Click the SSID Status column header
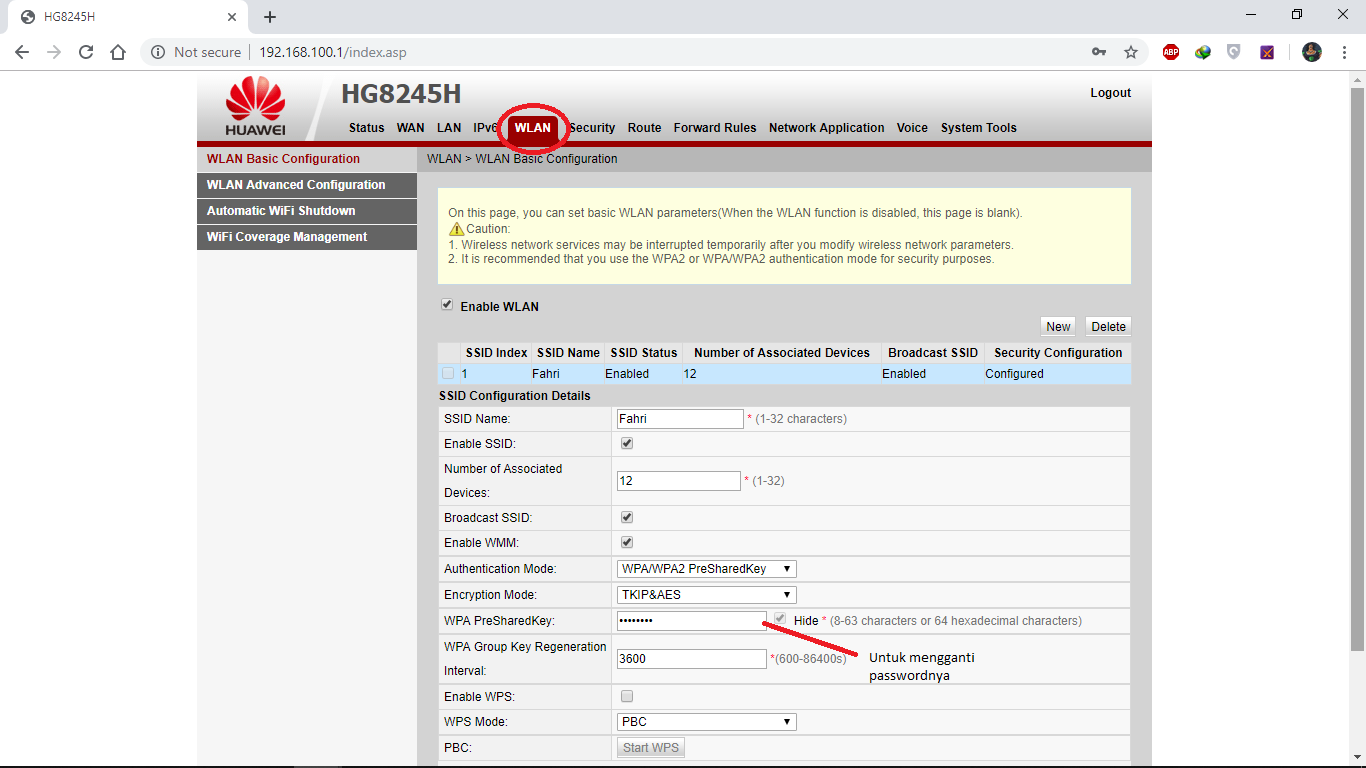This screenshot has height=768, width=1366. (x=644, y=353)
